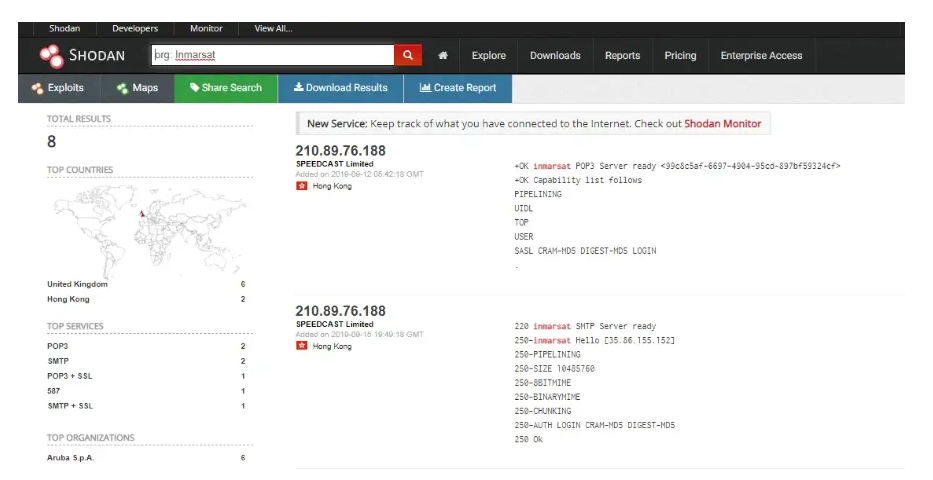Open first 210.89.76.188 result with POP3 banner

(x=340, y=150)
